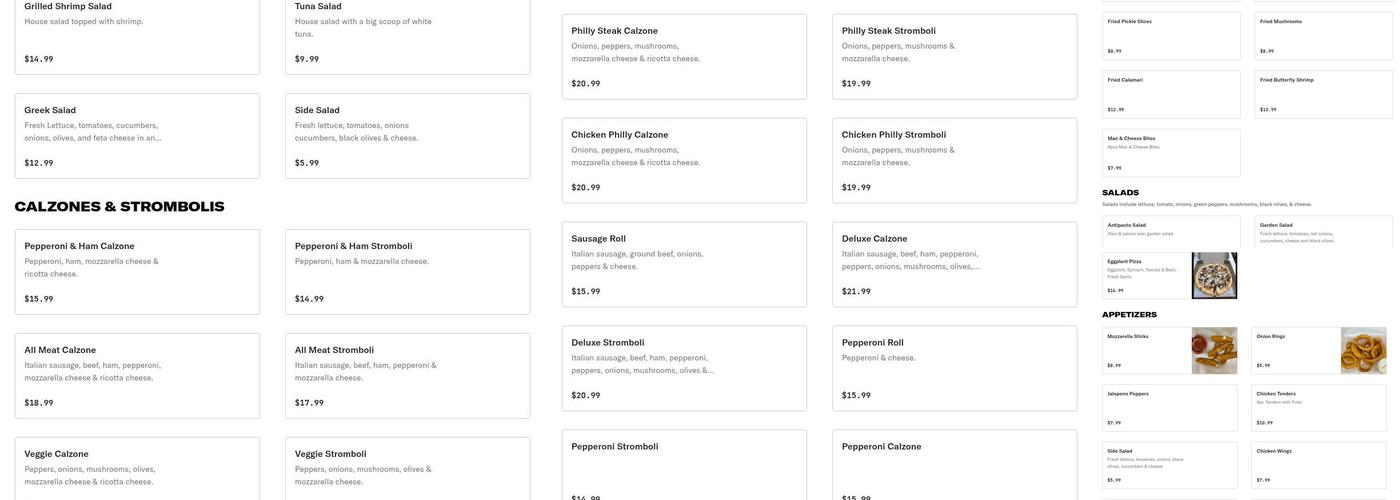1400x500 pixels.
Task: View the Onion Rings photo
Action: (1363, 351)
